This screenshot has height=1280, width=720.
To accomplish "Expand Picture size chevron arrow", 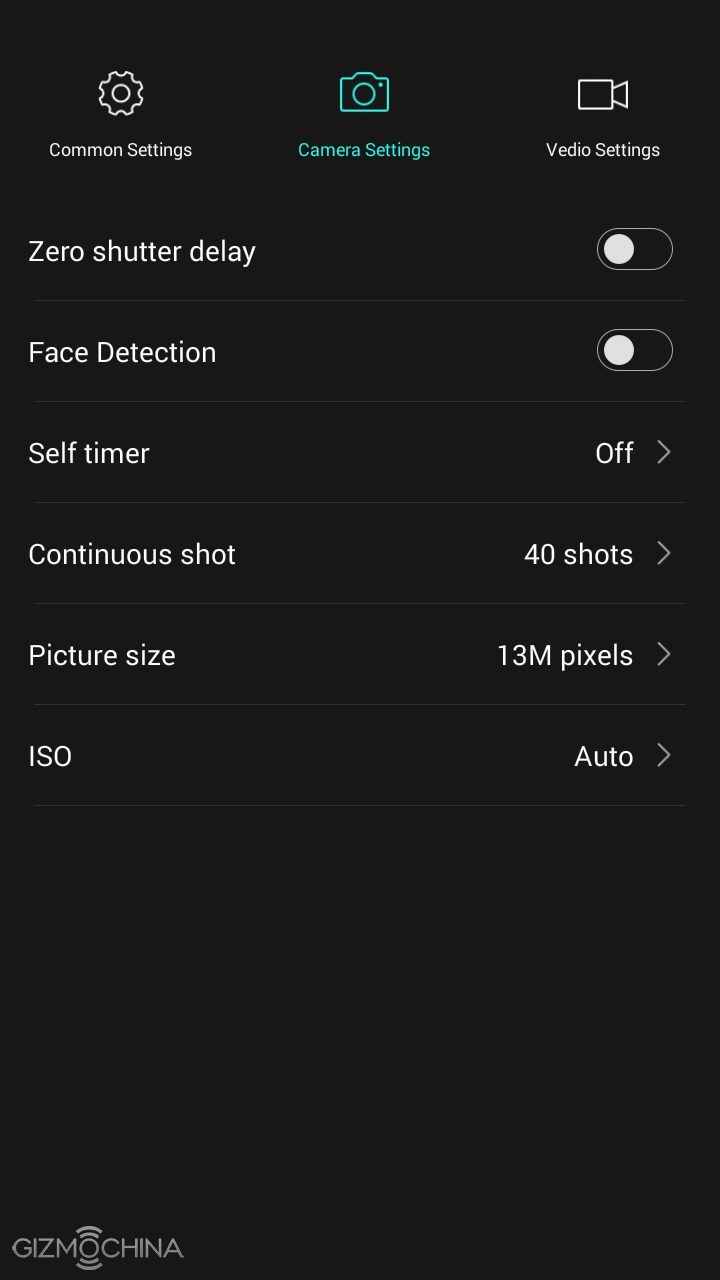I will coord(663,655).
